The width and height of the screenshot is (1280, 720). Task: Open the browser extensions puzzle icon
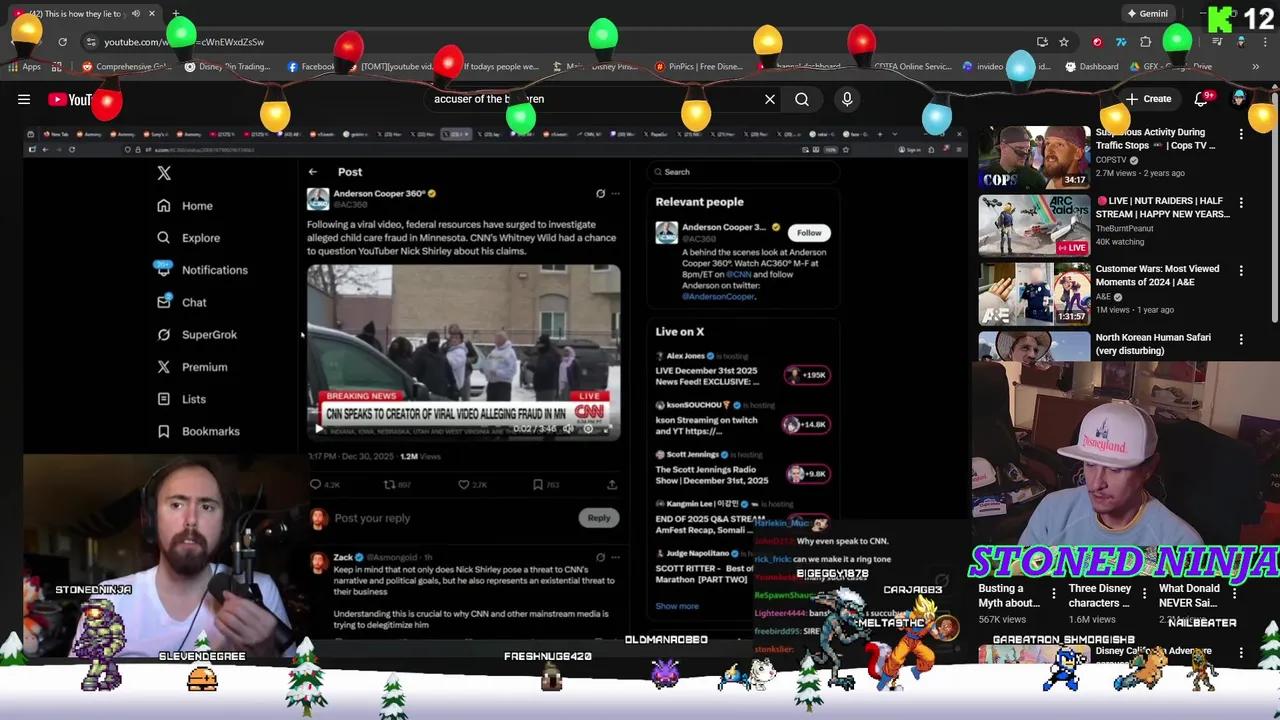(x=1146, y=42)
